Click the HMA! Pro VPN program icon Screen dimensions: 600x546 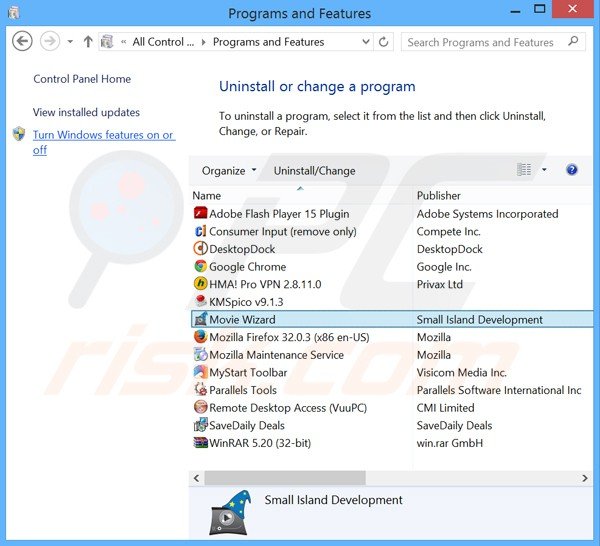click(x=201, y=284)
